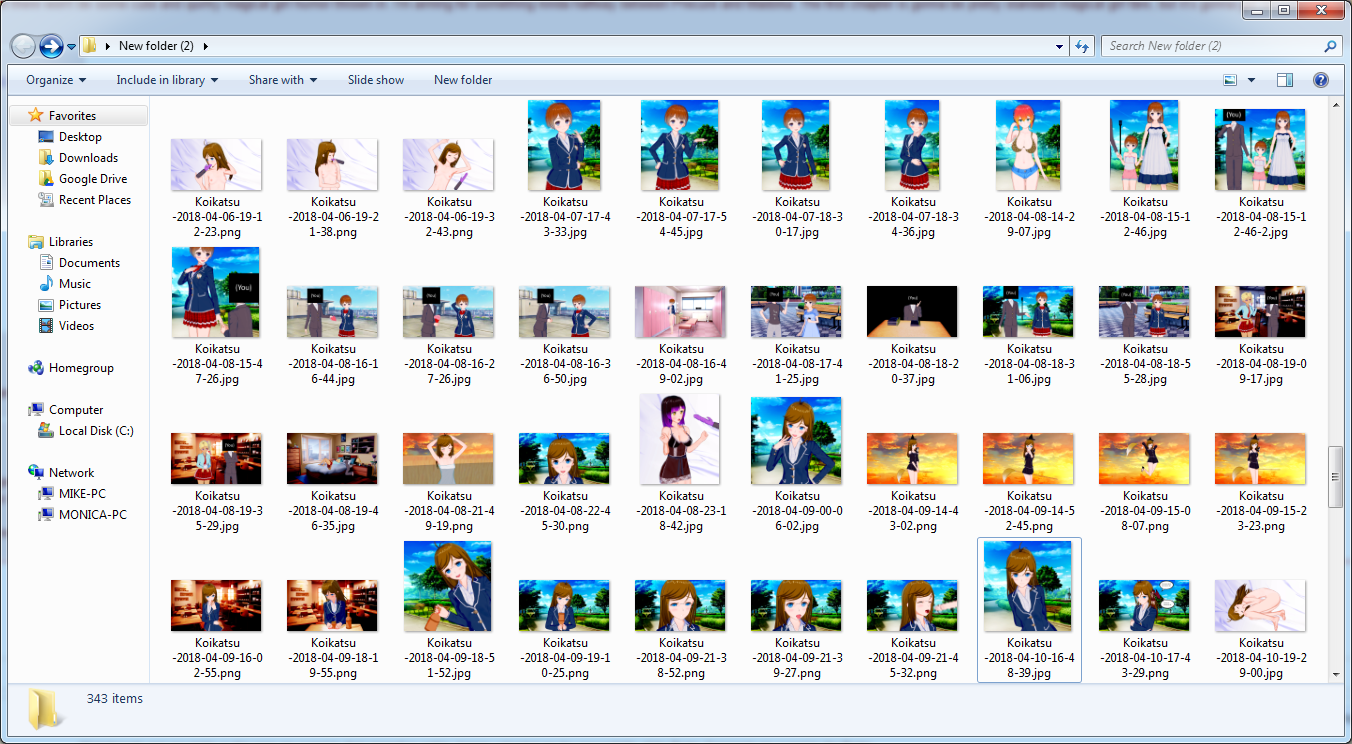Select thumbnail Koikatsu-2018-04-08-16-49-02.jpg
1352x744 pixels.
pos(681,312)
